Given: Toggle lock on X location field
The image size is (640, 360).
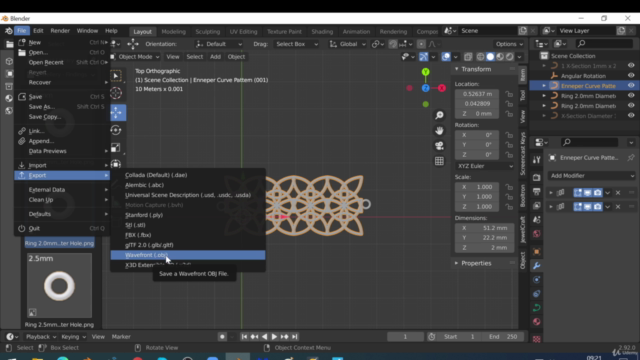Looking at the screenshot, I should tap(509, 94).
